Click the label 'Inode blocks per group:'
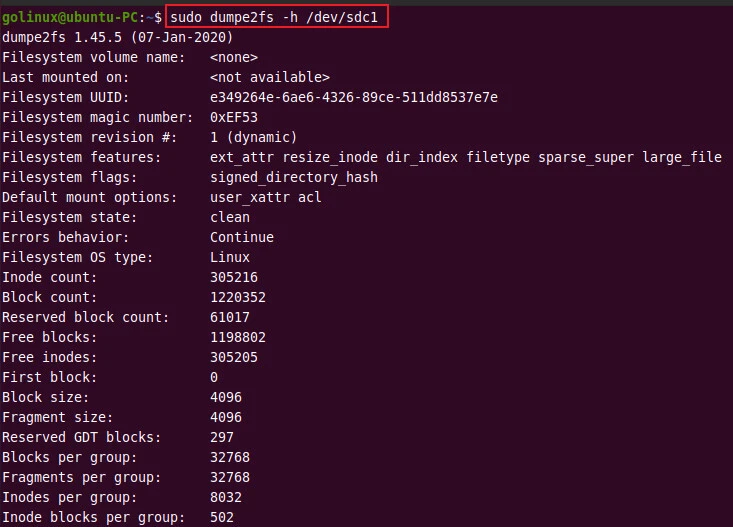733x527 pixels. pos(93,518)
